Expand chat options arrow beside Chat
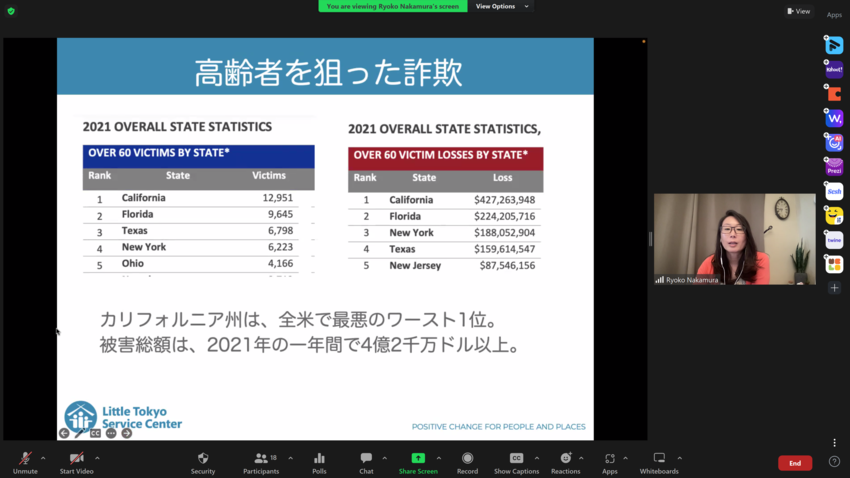 click(384, 458)
